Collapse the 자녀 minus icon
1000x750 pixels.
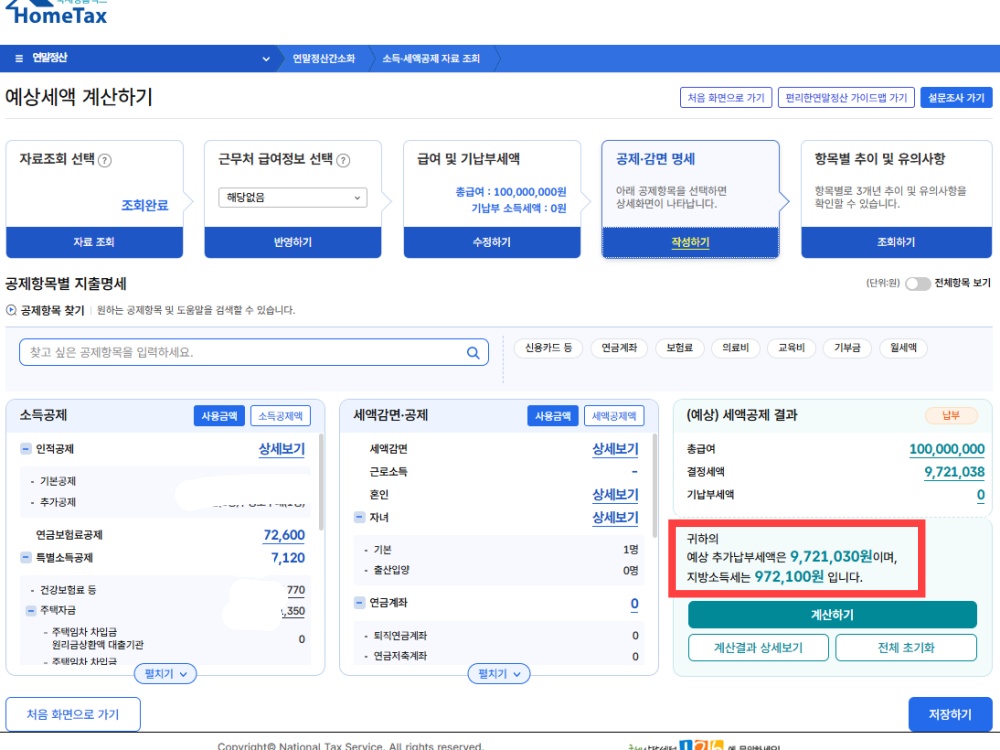(x=359, y=517)
